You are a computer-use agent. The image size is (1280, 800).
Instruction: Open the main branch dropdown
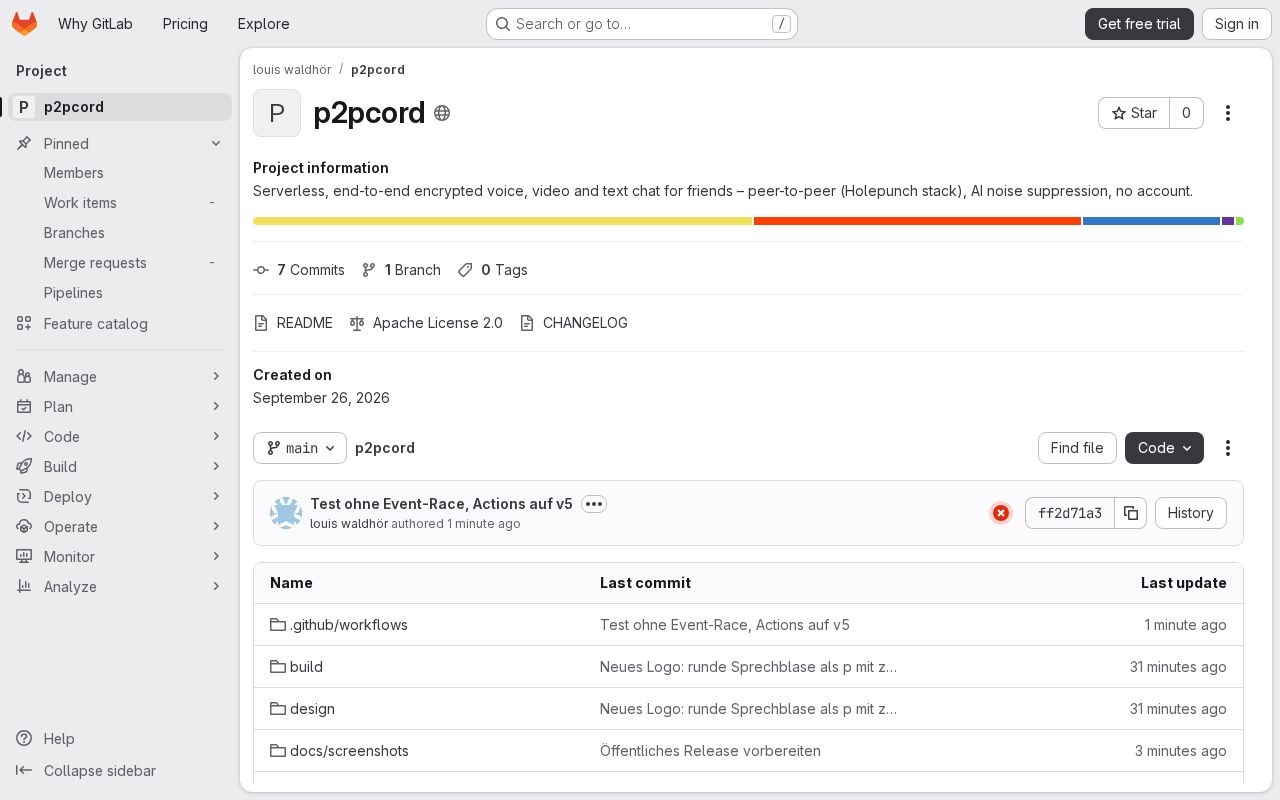pyautogui.click(x=300, y=448)
